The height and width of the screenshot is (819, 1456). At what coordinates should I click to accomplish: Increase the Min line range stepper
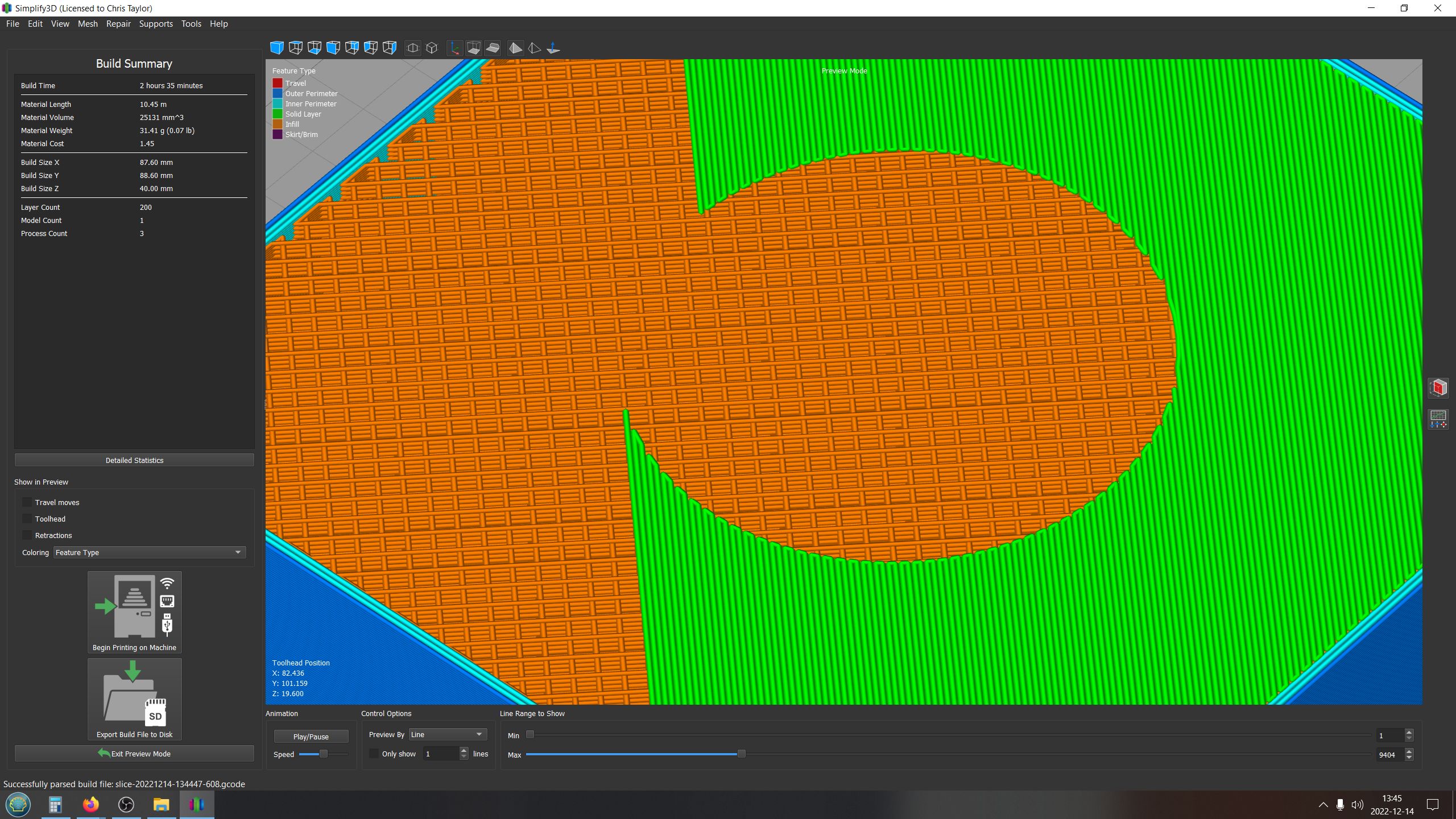(x=1409, y=732)
